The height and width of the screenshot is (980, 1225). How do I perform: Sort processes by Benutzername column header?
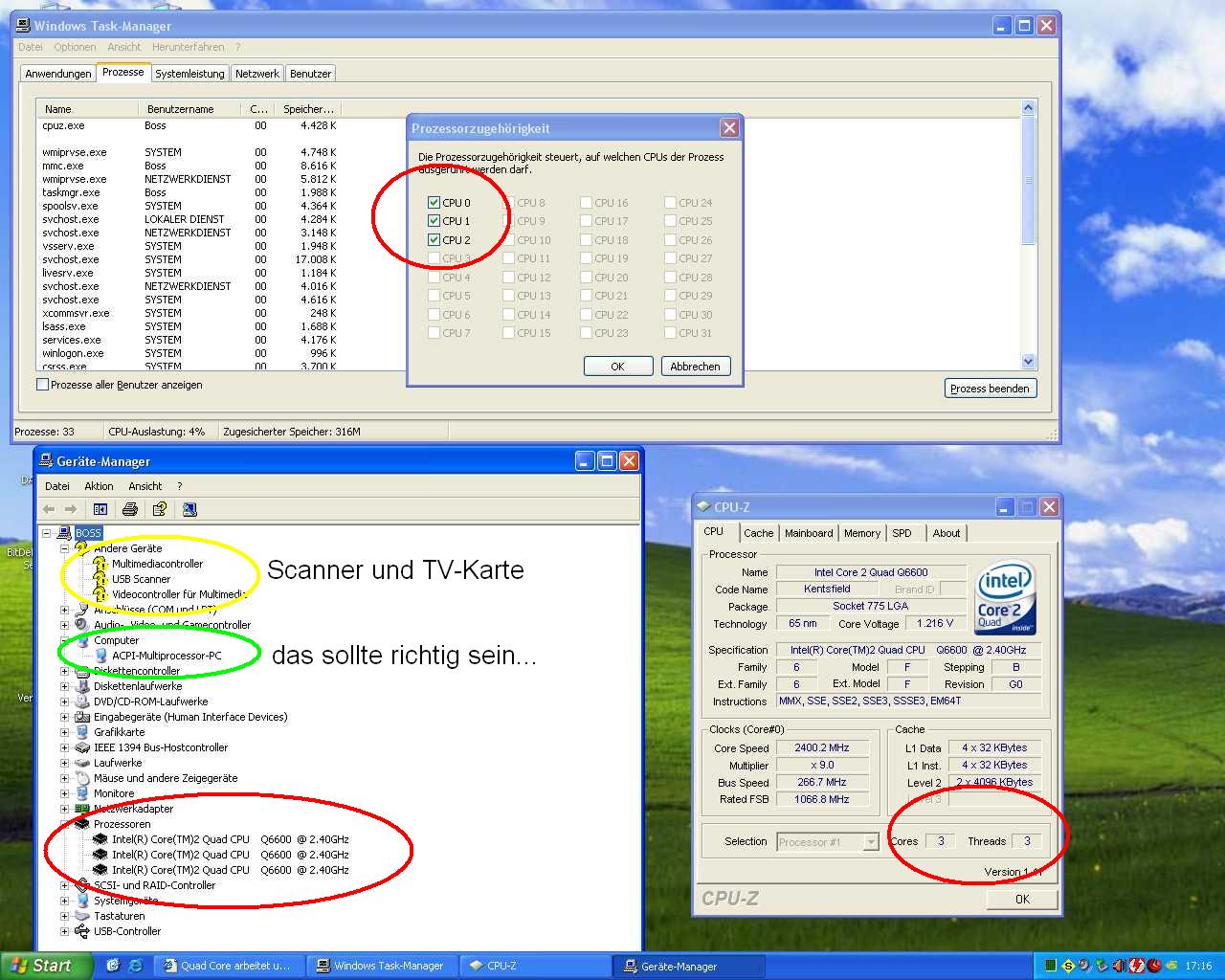pyautogui.click(x=189, y=109)
